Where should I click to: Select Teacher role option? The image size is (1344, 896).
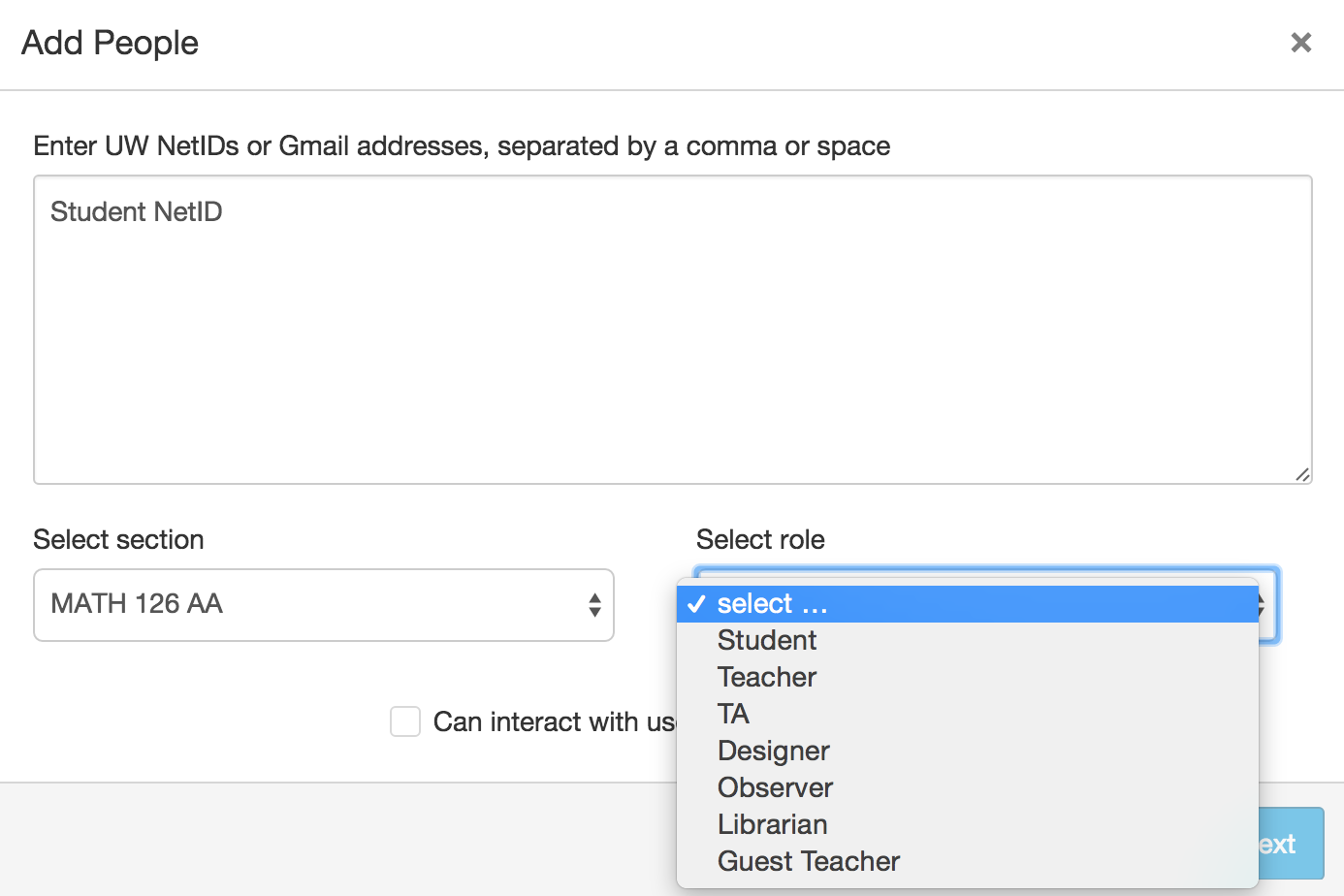(968, 678)
